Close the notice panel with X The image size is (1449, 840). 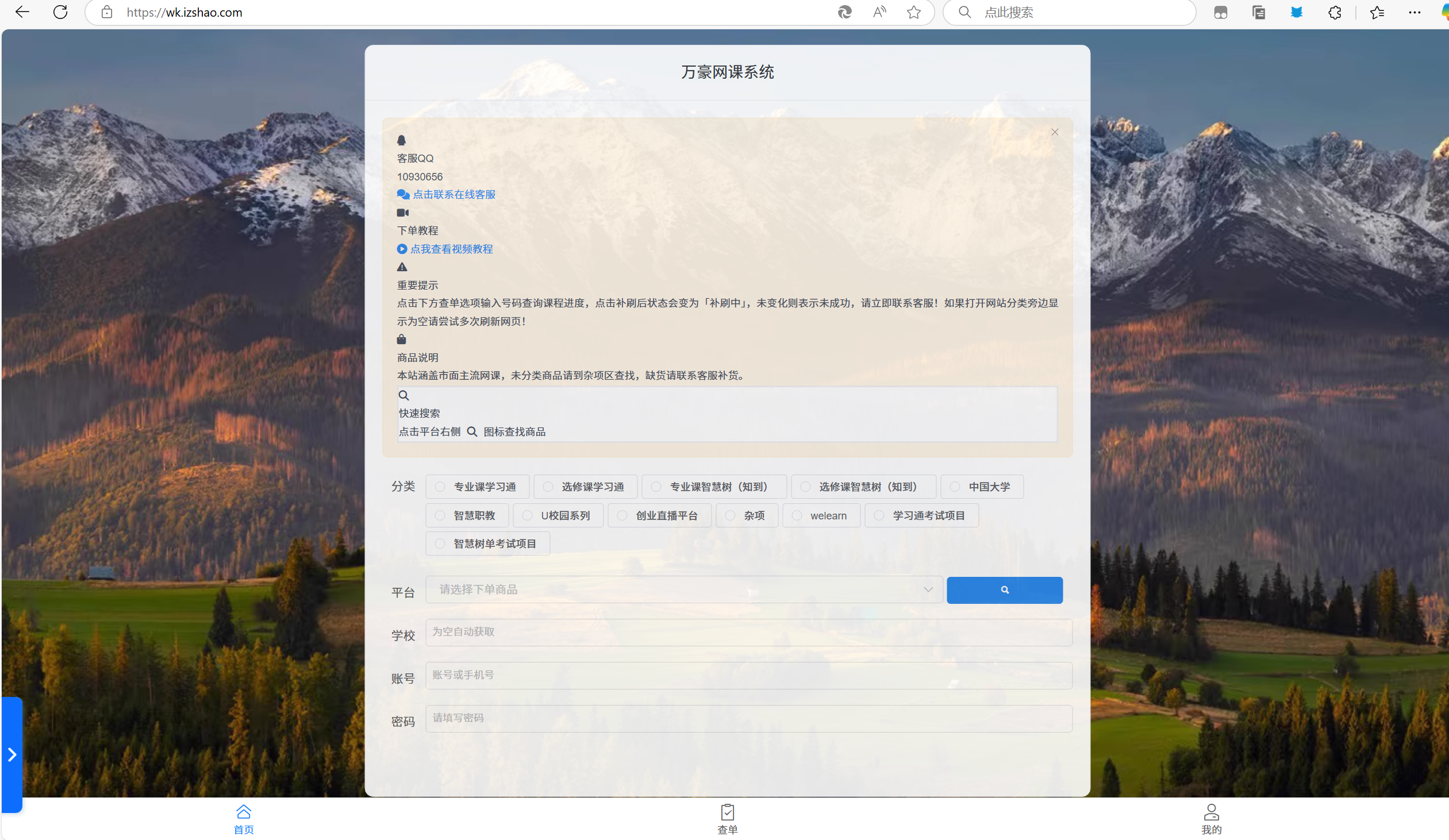pos(1055,132)
